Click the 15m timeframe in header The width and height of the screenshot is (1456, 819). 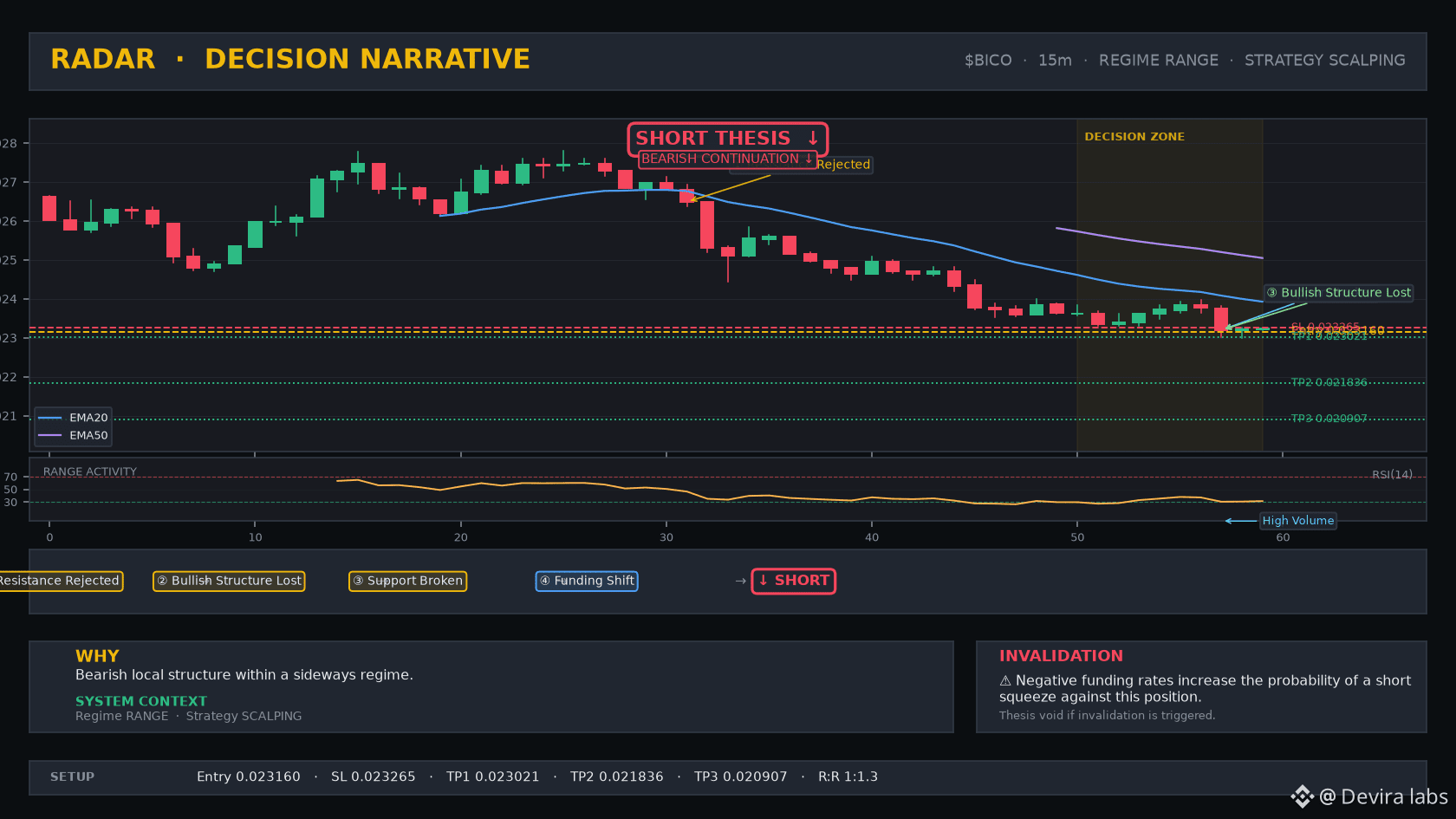1055,61
